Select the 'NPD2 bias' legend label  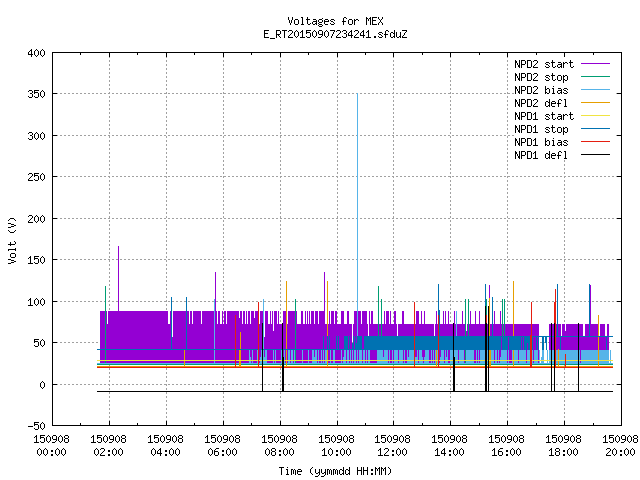(x=541, y=90)
